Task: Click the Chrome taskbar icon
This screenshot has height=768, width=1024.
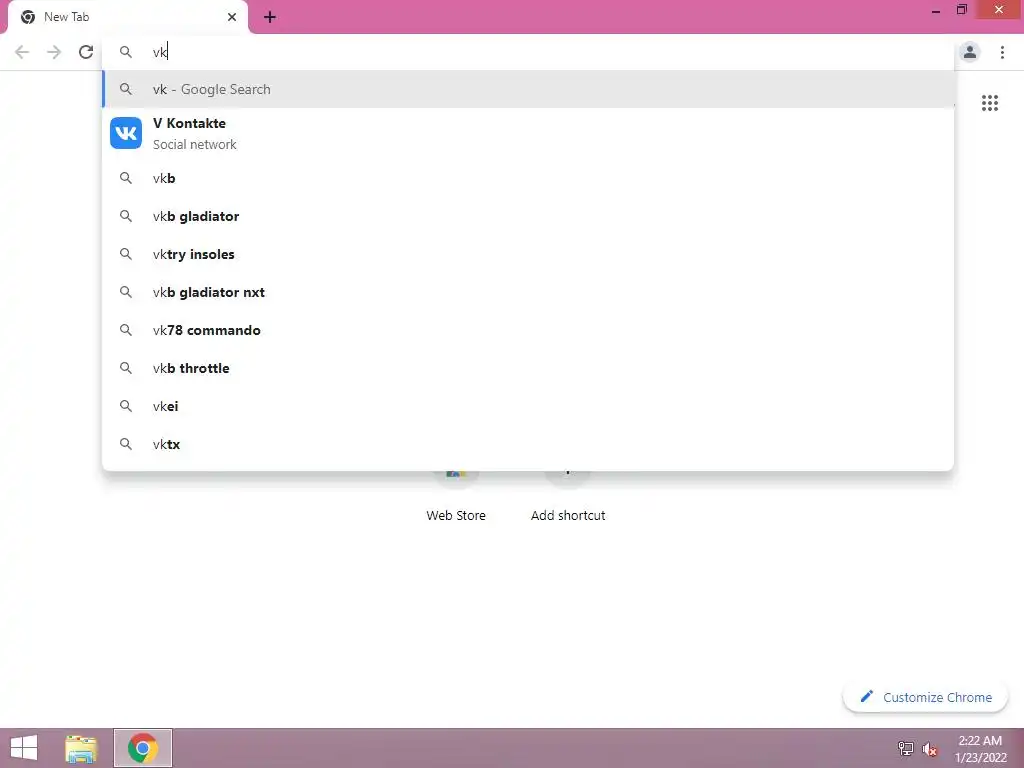Action: (x=143, y=748)
